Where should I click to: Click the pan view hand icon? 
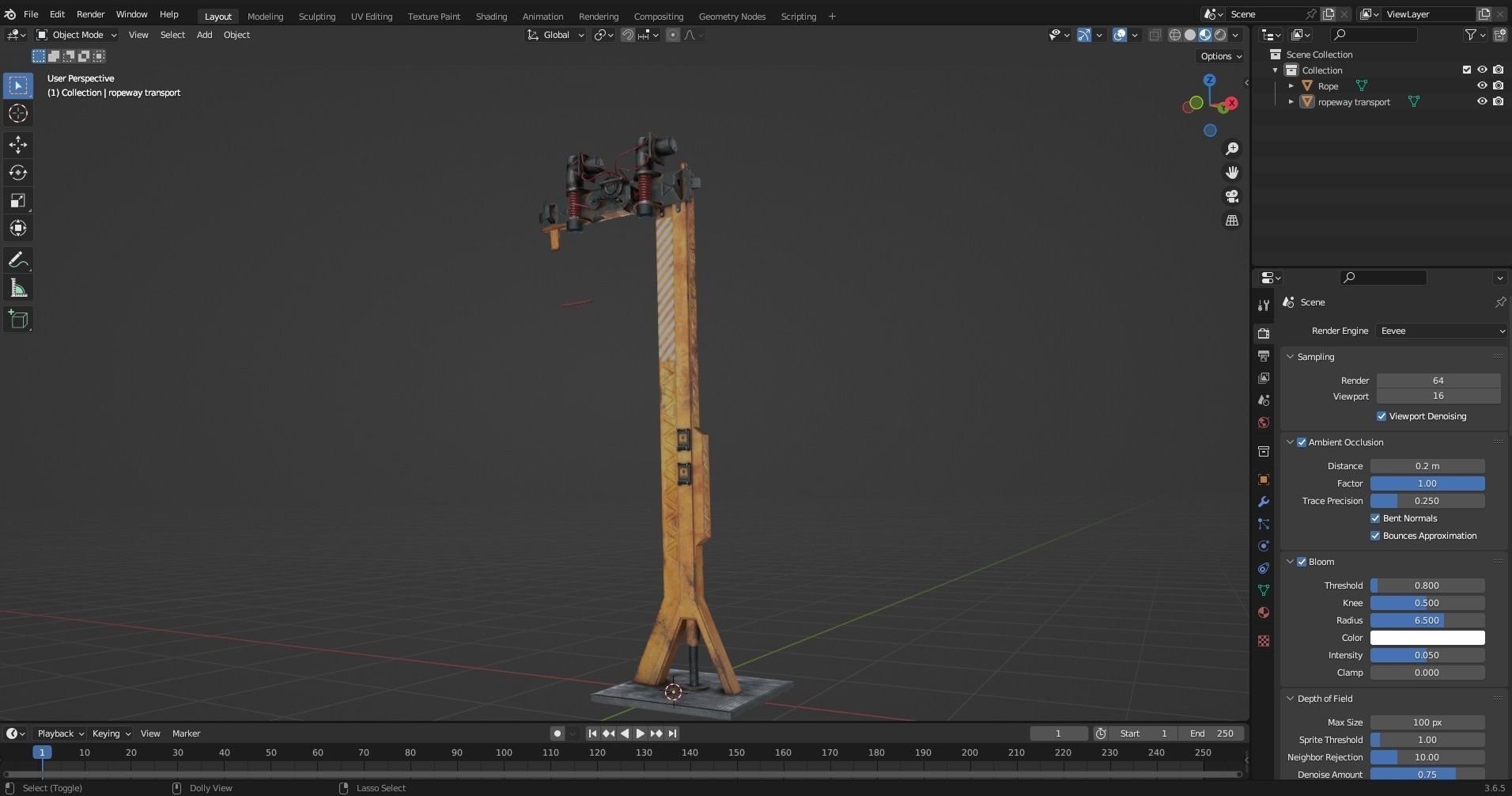coord(1232,172)
